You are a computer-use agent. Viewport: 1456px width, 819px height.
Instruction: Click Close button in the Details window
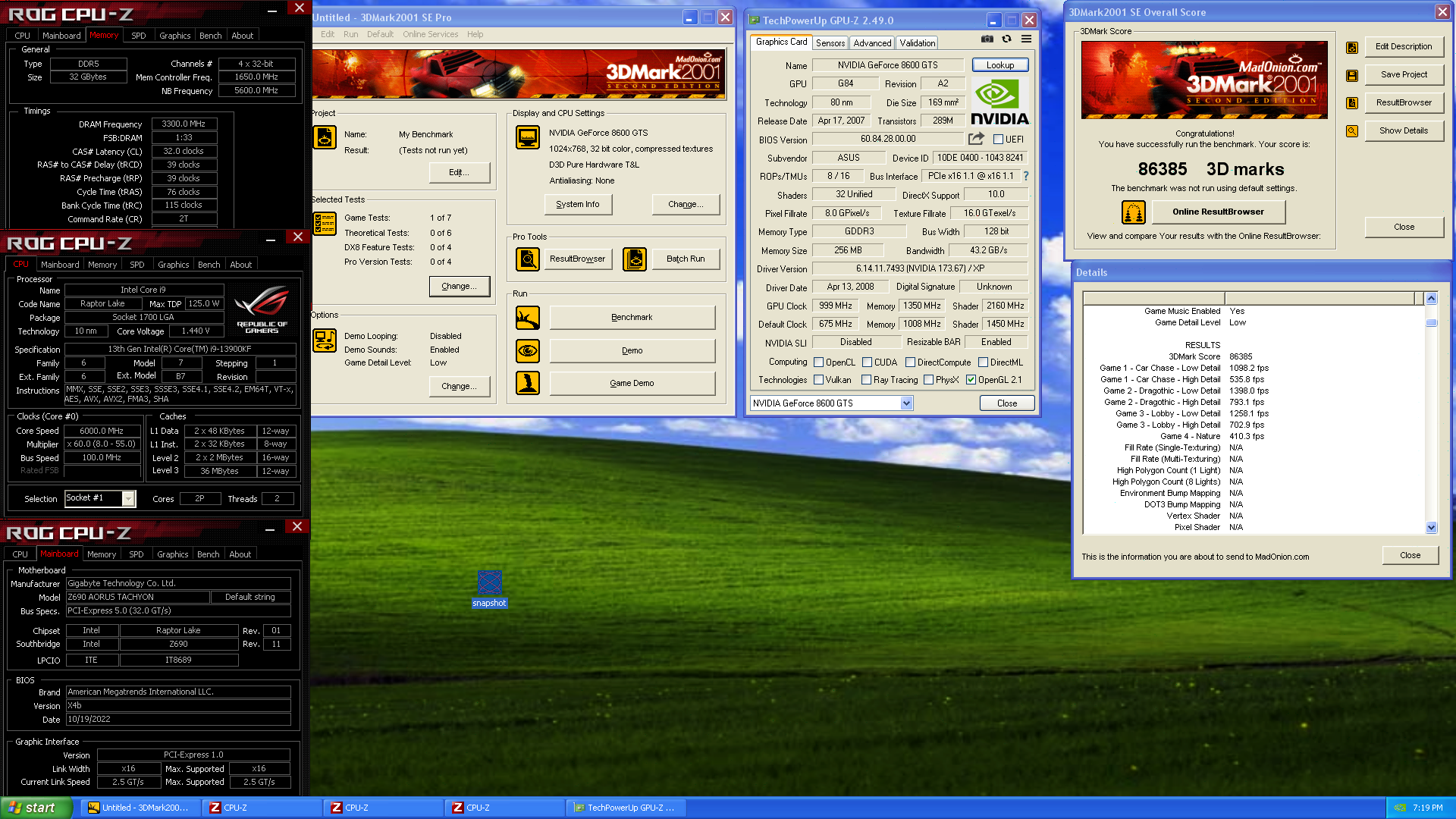coord(1410,556)
